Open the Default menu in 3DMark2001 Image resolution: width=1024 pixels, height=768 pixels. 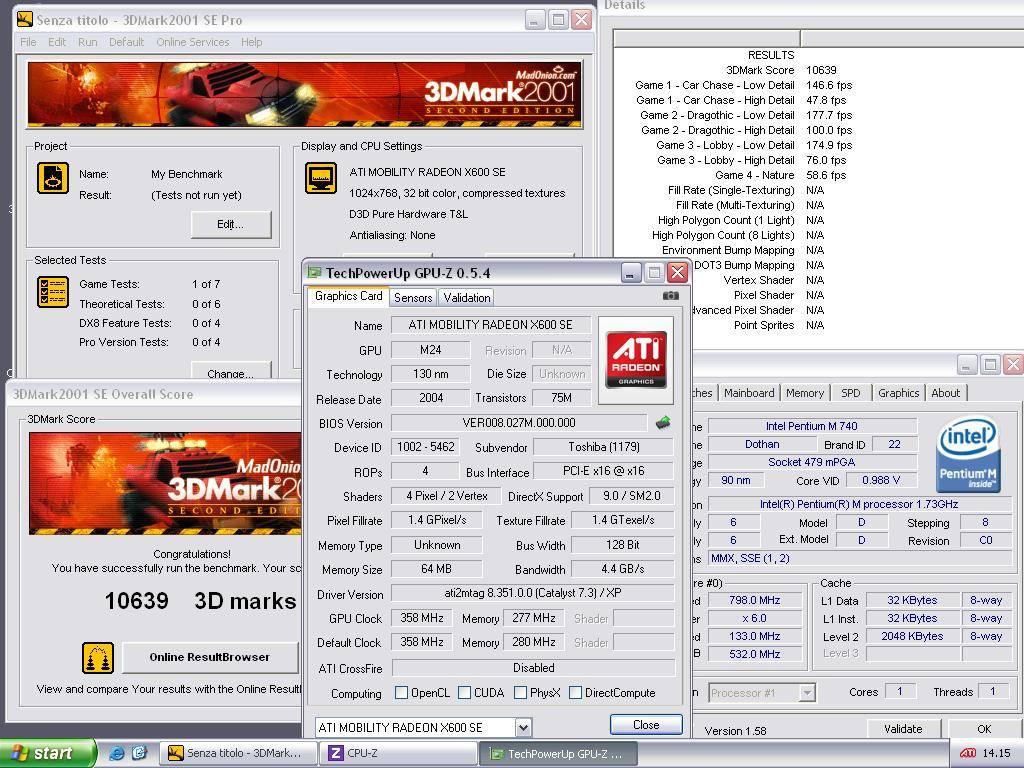(x=126, y=42)
